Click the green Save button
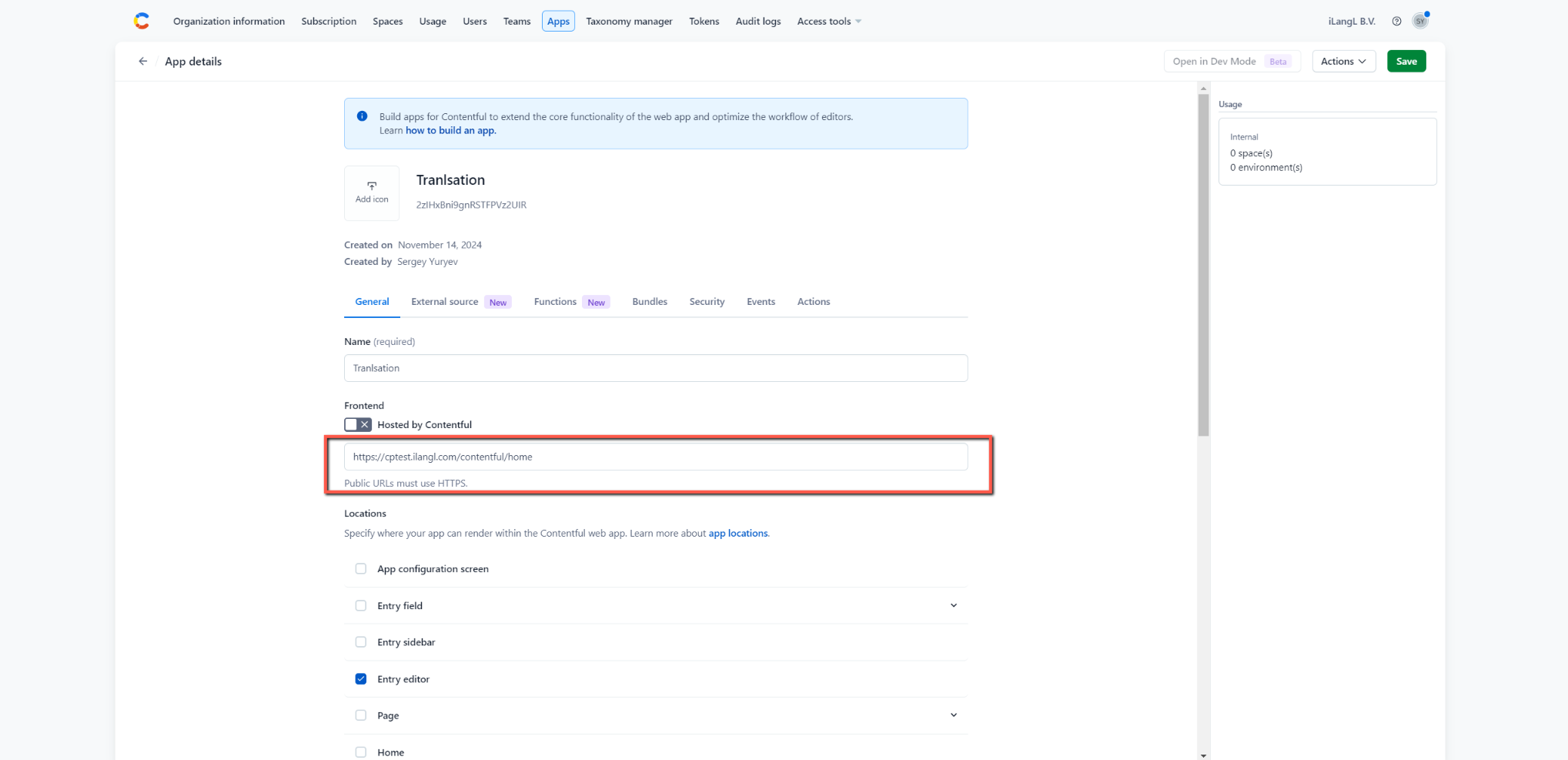Image resolution: width=1568 pixels, height=760 pixels. (1406, 62)
